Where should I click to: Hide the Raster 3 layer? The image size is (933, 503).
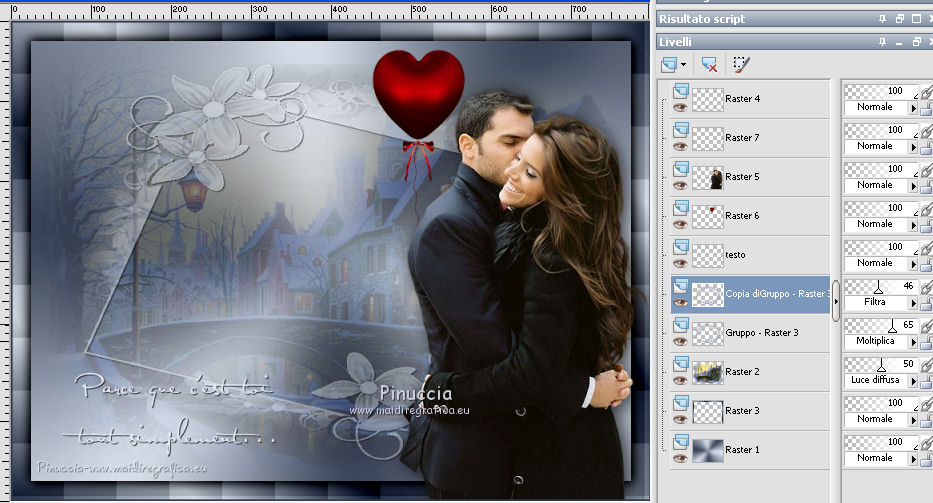coord(680,420)
